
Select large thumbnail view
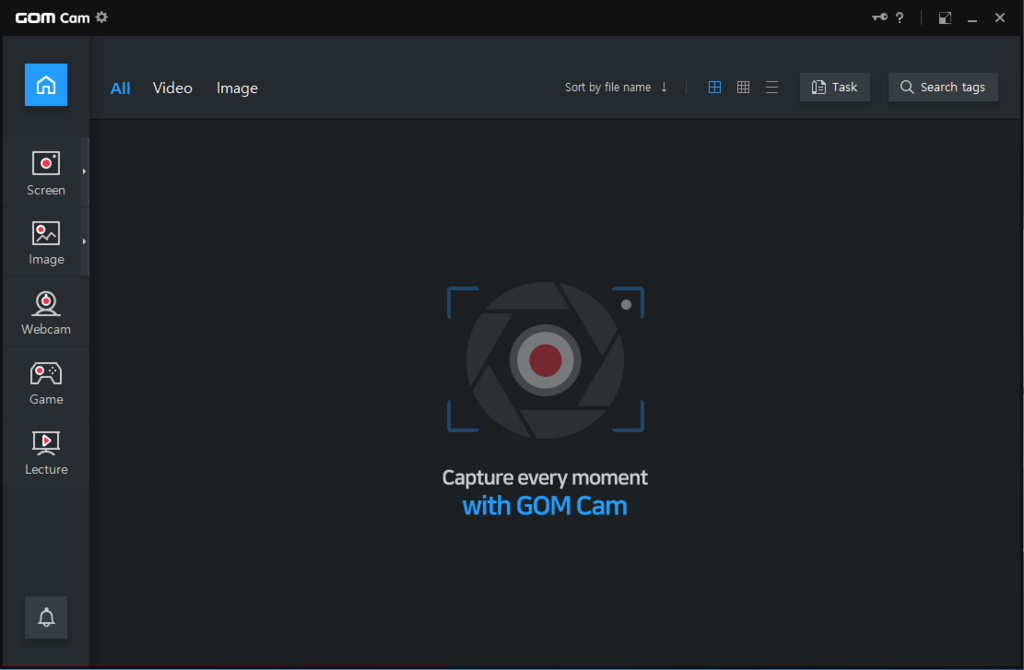[714, 87]
